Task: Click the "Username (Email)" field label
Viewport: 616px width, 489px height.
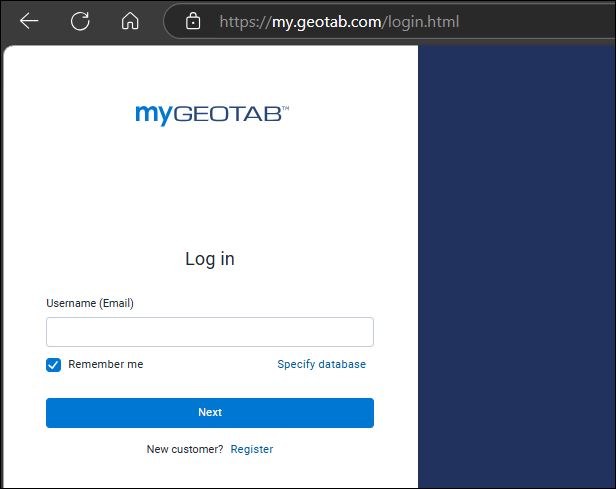Action: point(90,303)
